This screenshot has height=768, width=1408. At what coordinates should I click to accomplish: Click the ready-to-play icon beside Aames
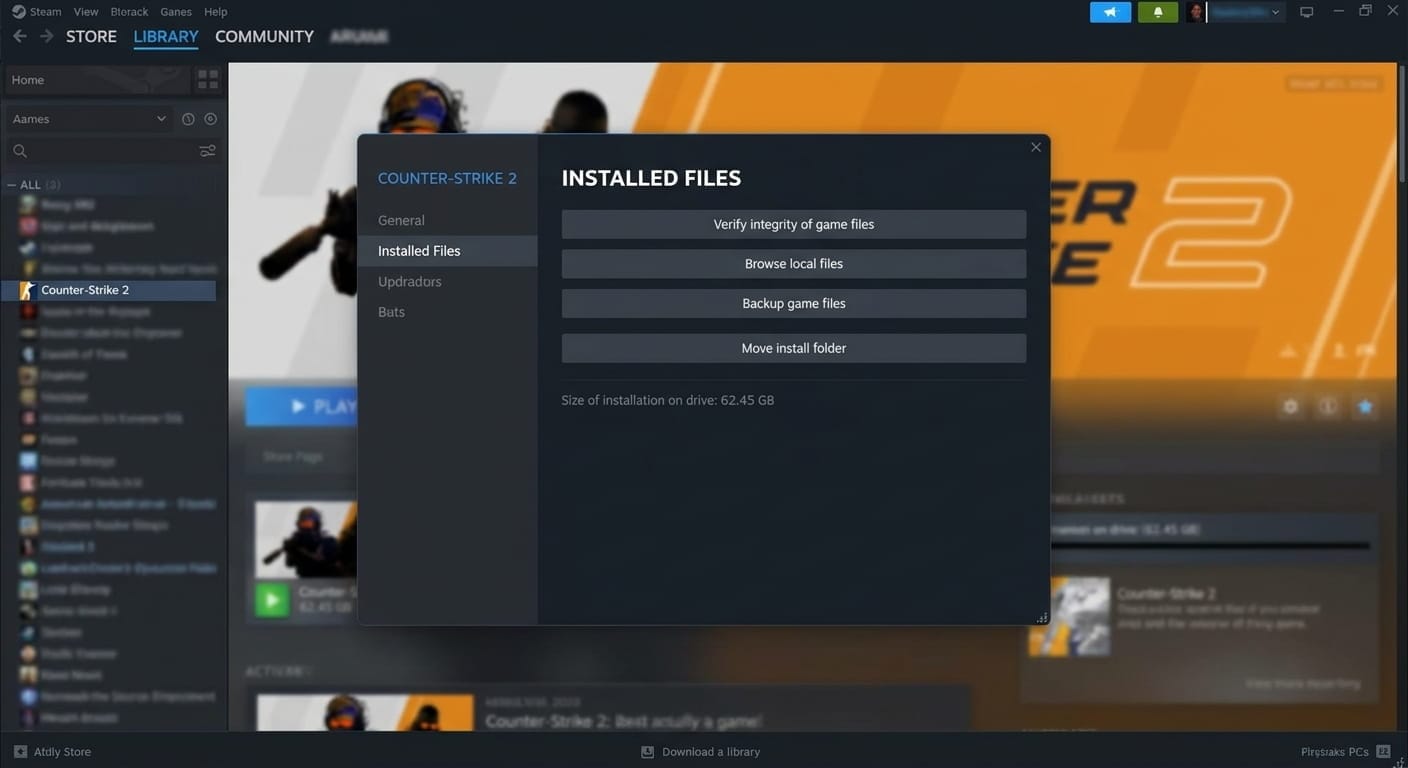[x=210, y=119]
